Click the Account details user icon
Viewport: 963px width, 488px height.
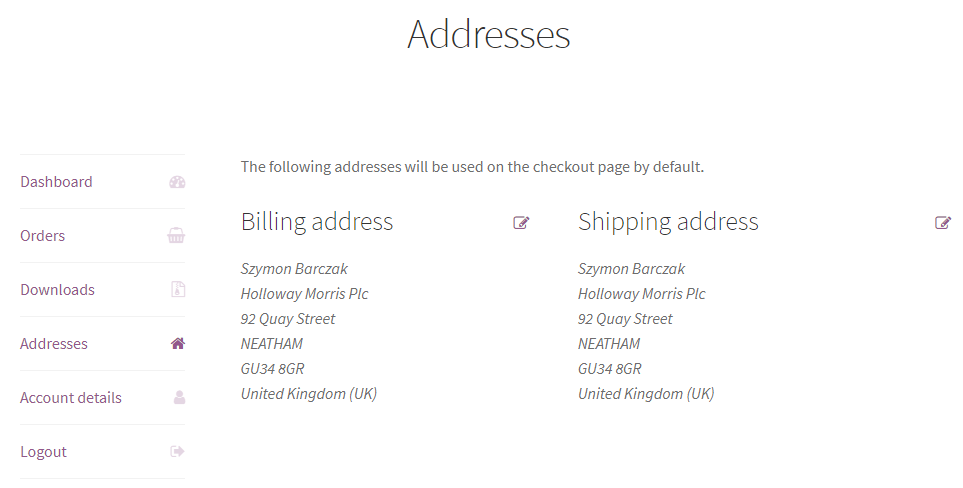[x=179, y=397]
